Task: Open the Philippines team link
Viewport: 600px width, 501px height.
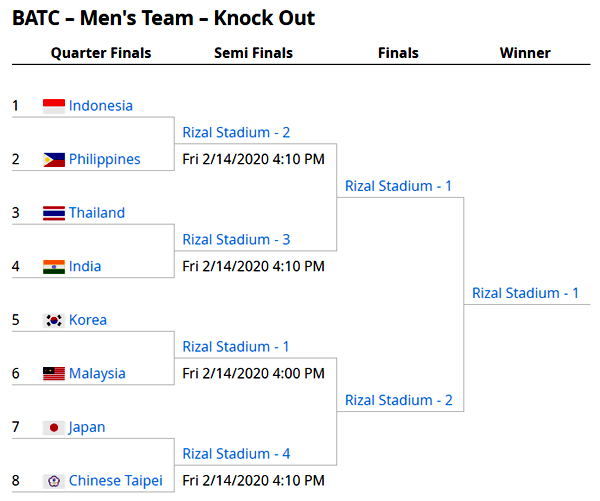Action: pyautogui.click(x=104, y=160)
